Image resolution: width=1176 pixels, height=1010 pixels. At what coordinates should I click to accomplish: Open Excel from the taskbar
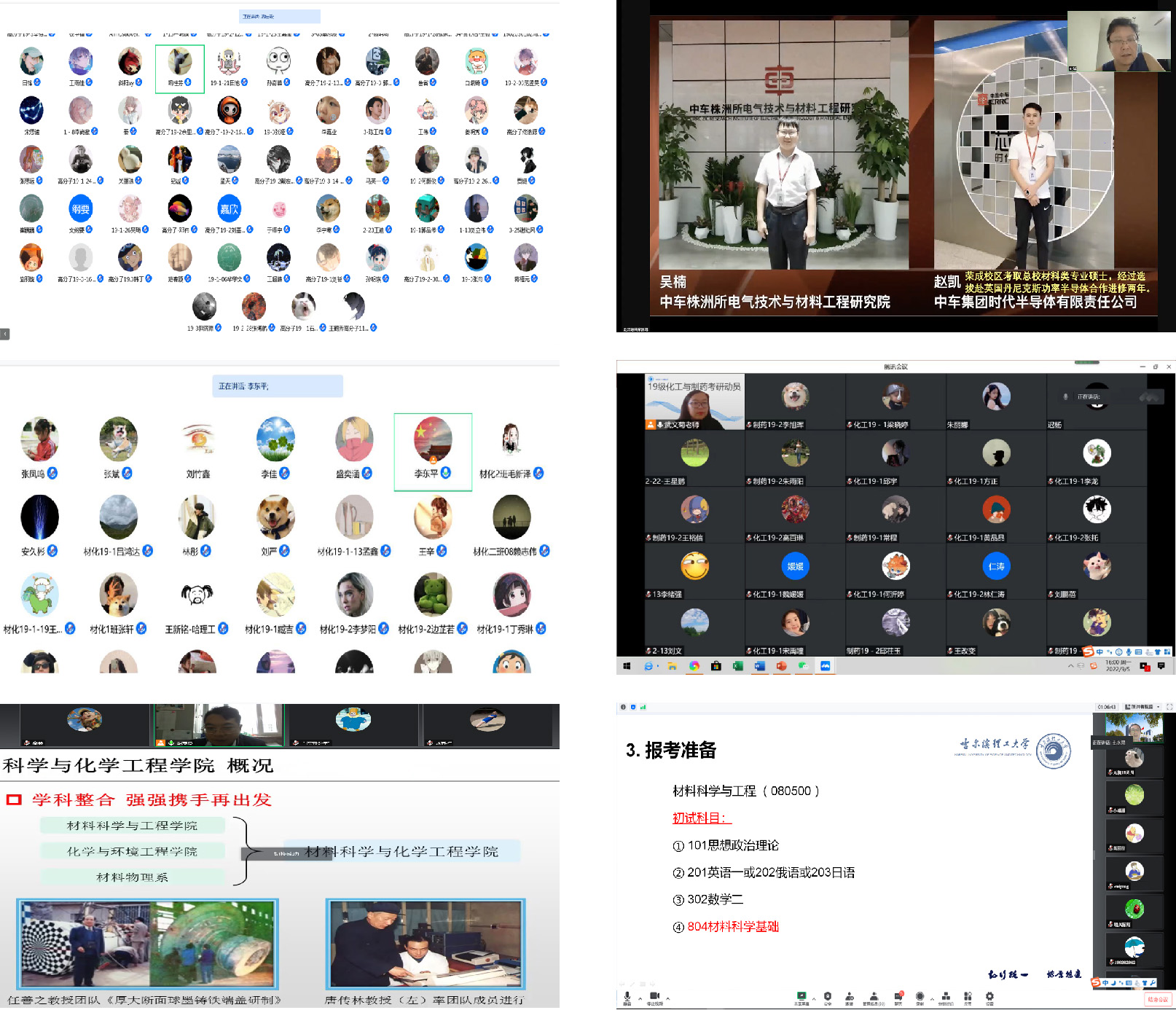737,666
